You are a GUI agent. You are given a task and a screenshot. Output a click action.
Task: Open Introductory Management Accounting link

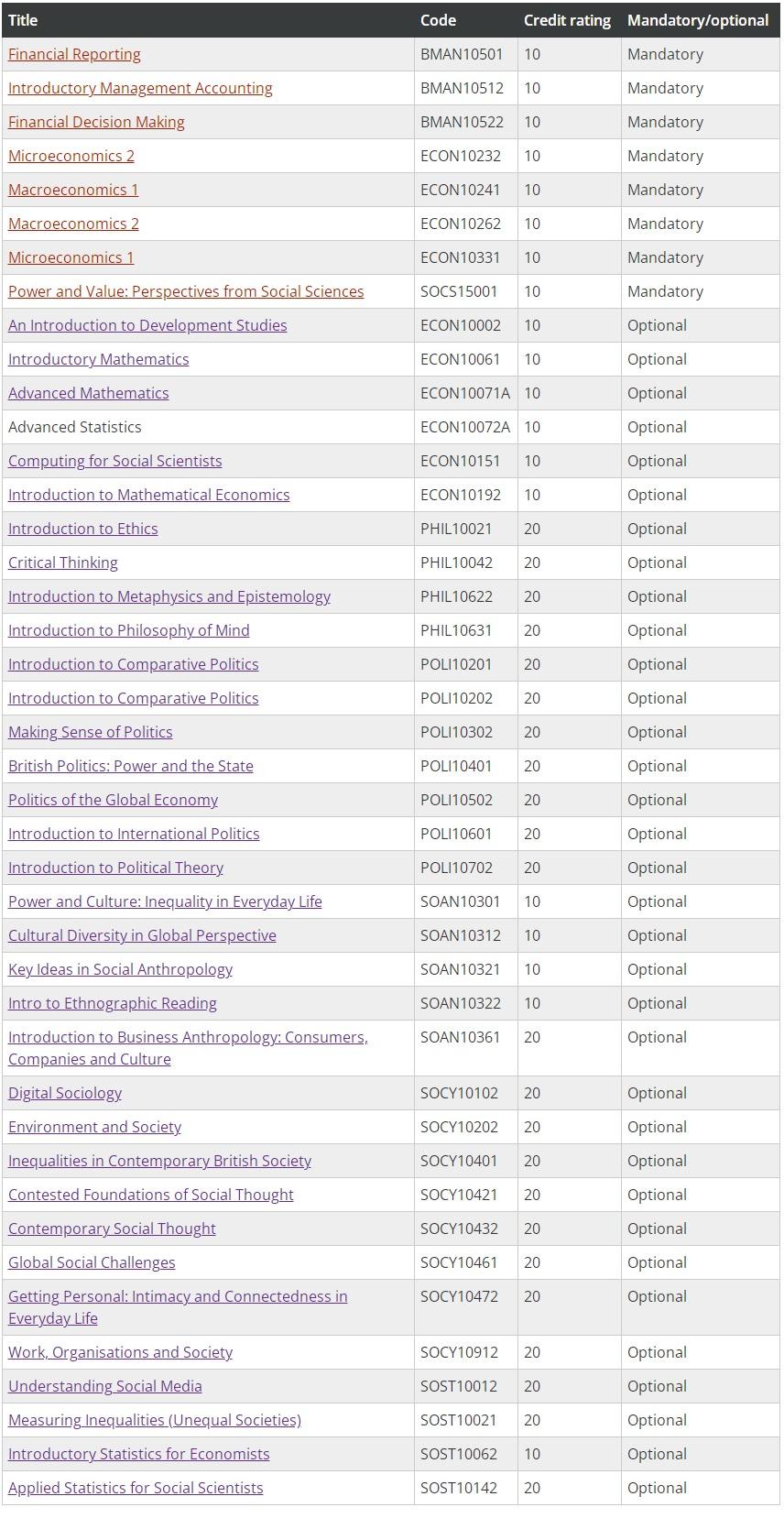coord(140,88)
